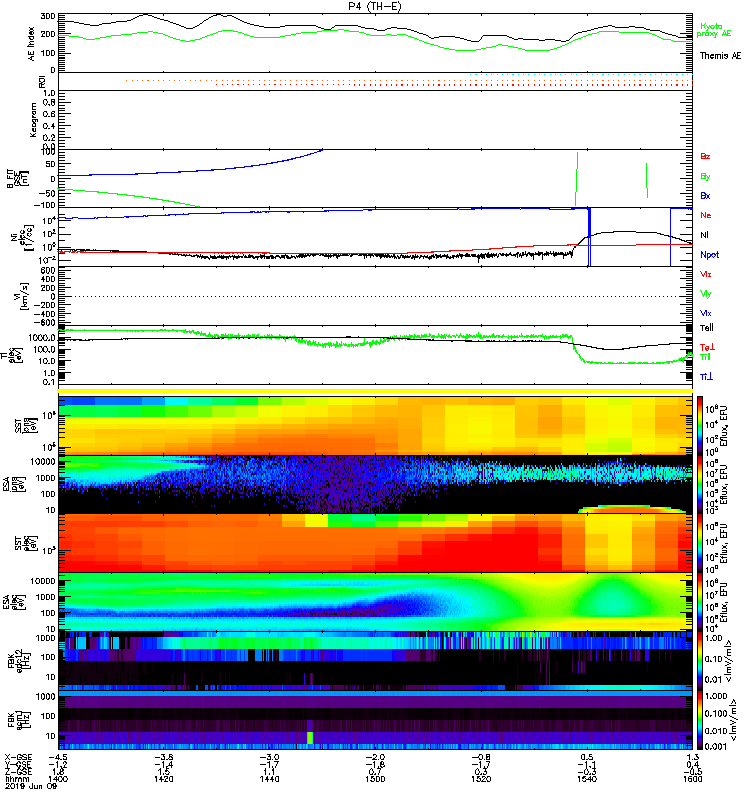Click "Eflux, EFU" label beside SST ion colorbar
The width and height of the screenshot is (750, 800).
723,426
